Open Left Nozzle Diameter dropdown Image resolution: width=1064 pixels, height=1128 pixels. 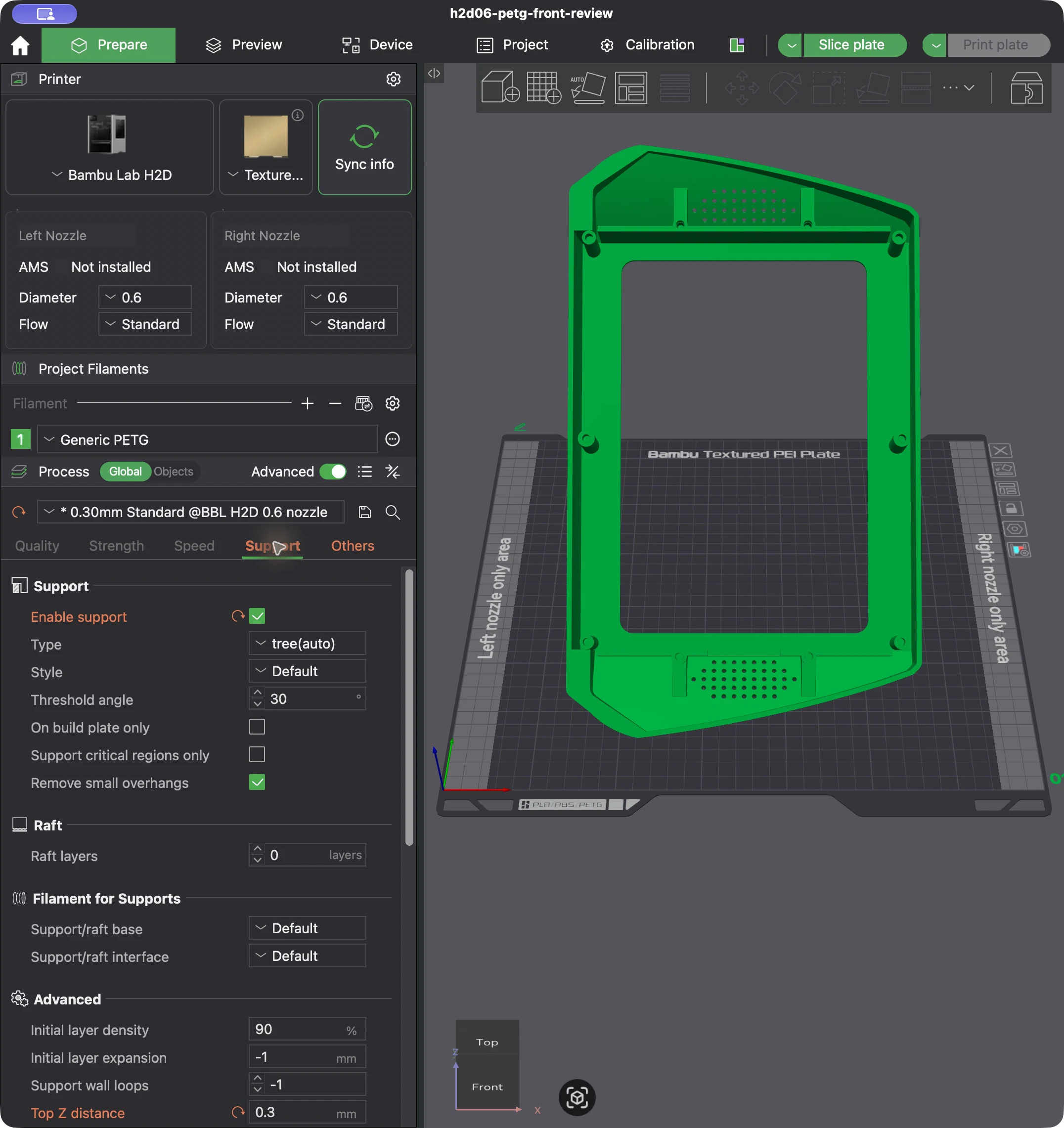point(145,297)
